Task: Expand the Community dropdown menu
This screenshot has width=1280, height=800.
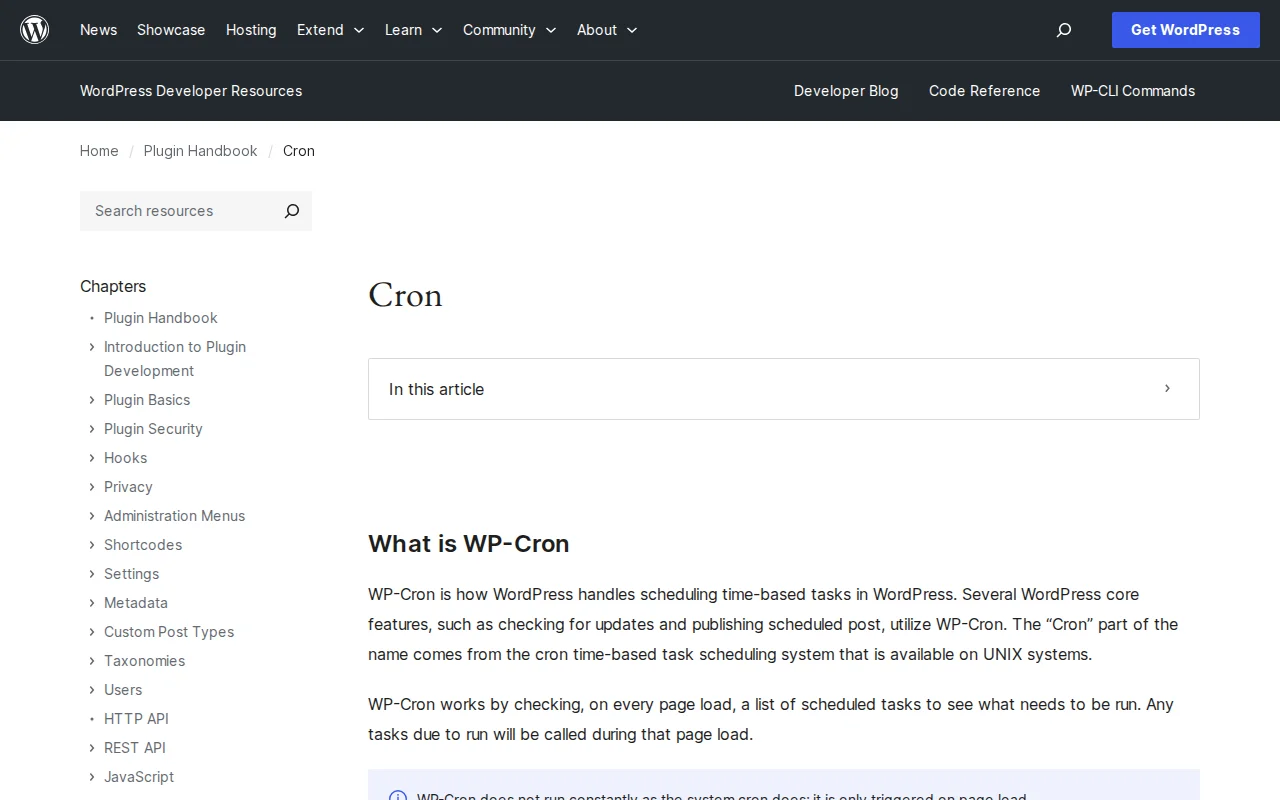Action: 509,30
